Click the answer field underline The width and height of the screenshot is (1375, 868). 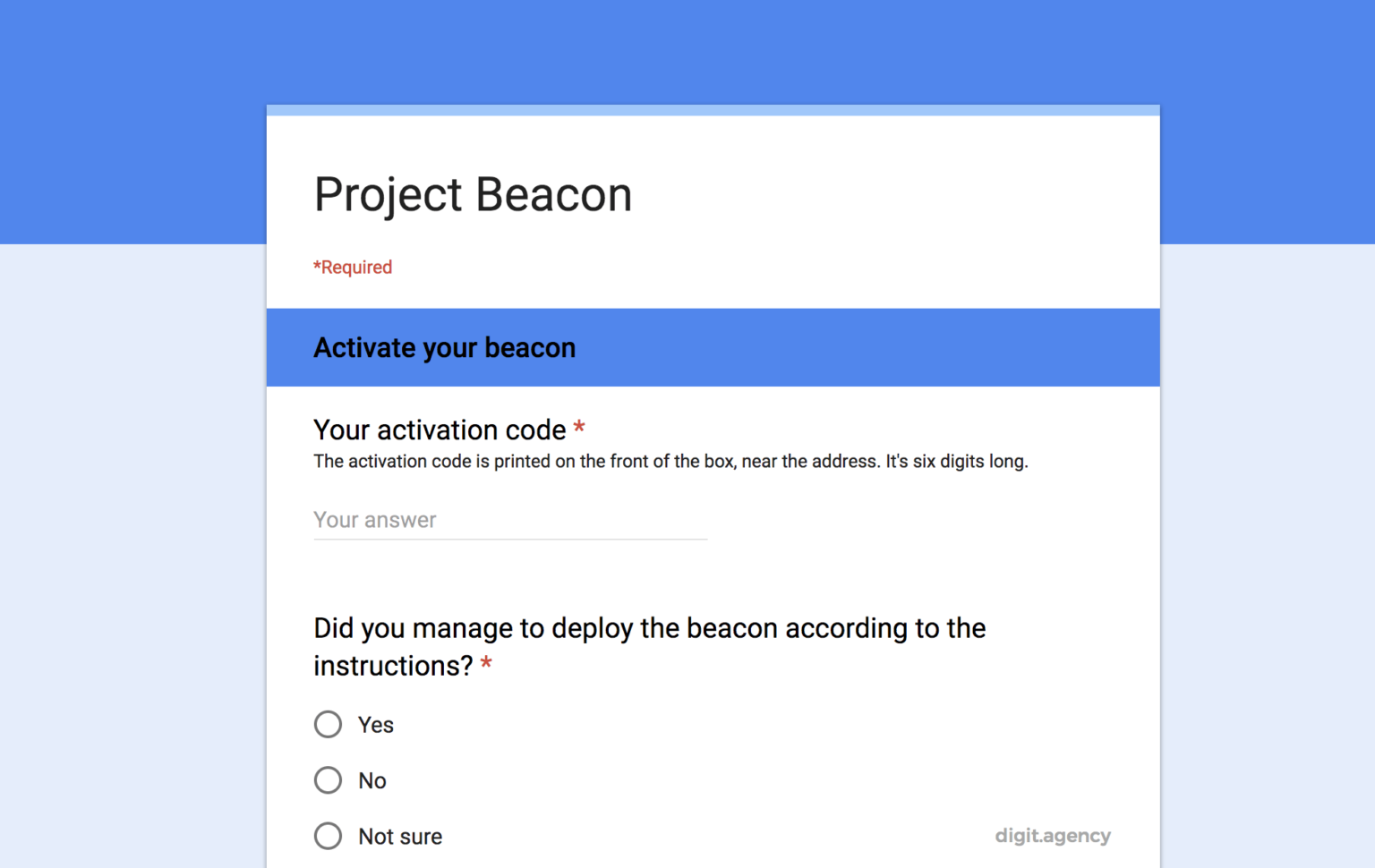click(510, 539)
